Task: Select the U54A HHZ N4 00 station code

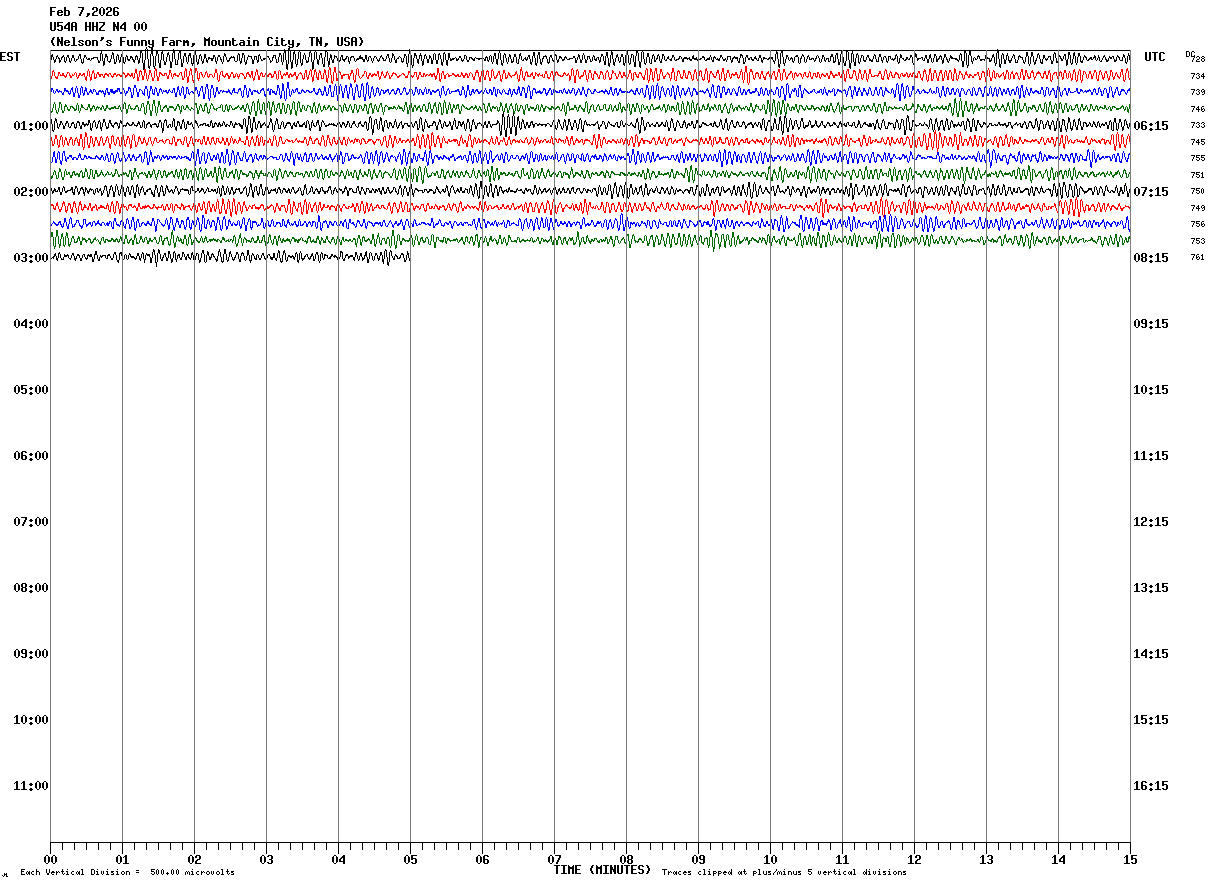Action: 98,27
